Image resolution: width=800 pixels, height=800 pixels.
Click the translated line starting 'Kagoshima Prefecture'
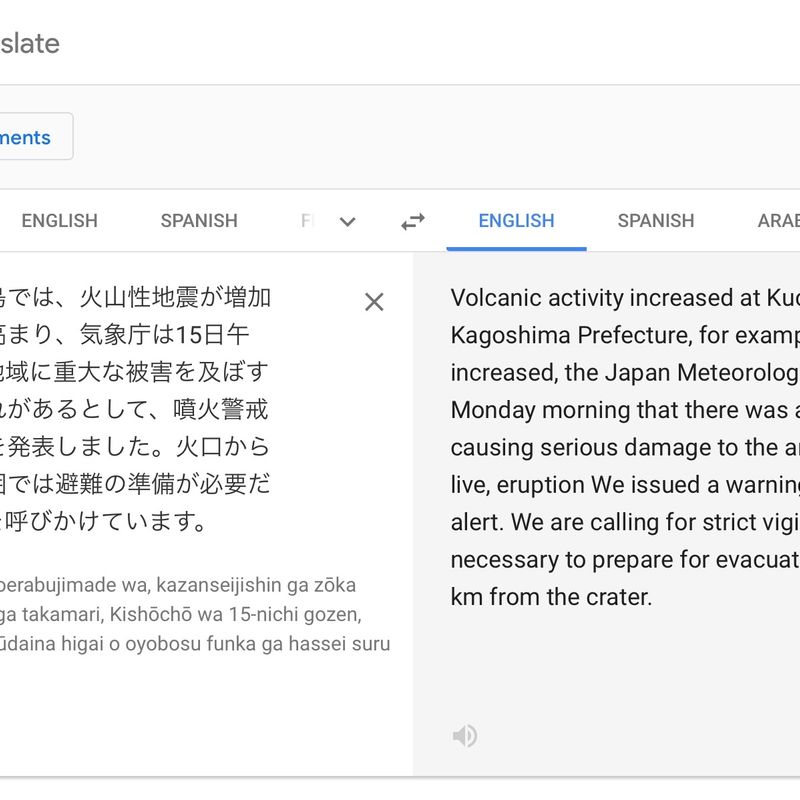pyautogui.click(x=625, y=335)
